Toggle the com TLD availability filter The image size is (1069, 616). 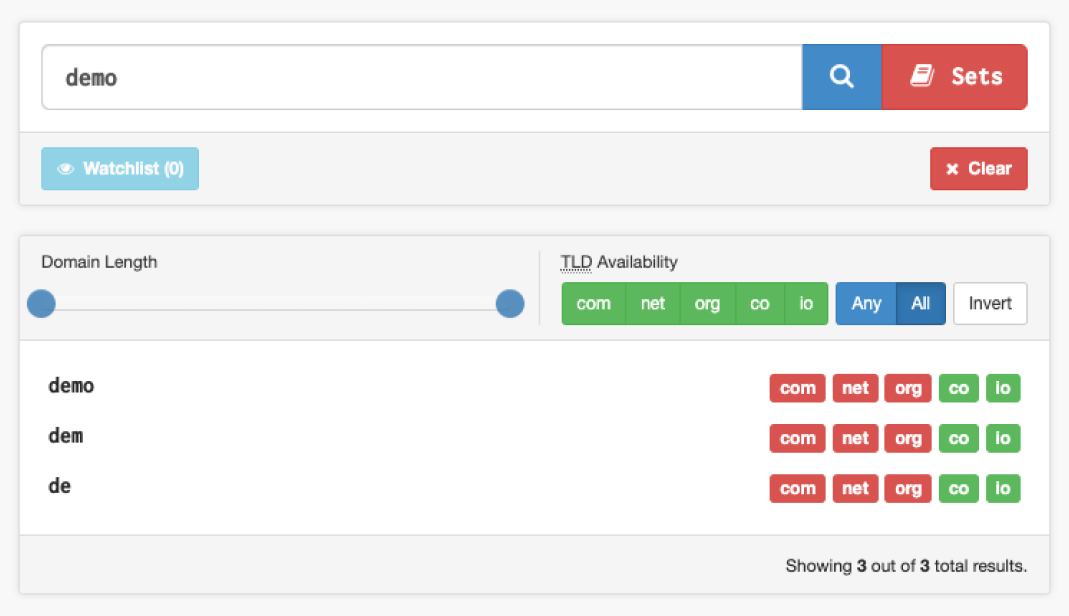coord(593,303)
